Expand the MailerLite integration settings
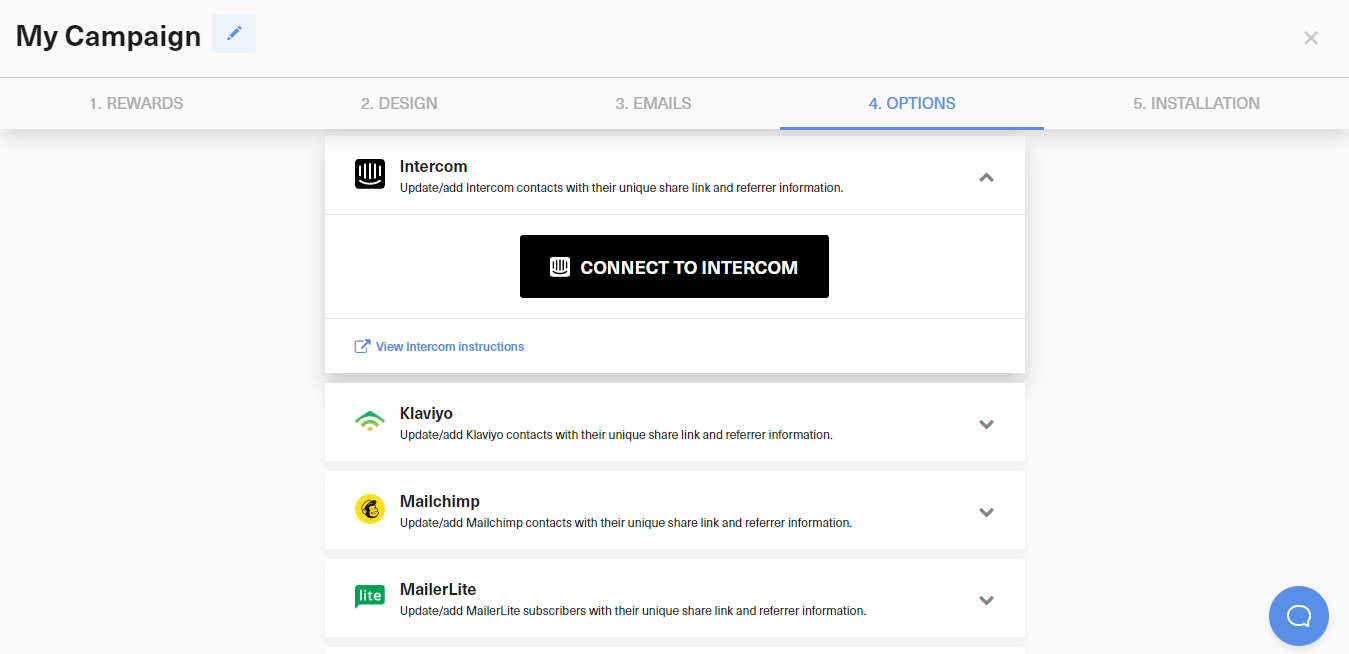Viewport: 1349px width, 654px height. 986,599
